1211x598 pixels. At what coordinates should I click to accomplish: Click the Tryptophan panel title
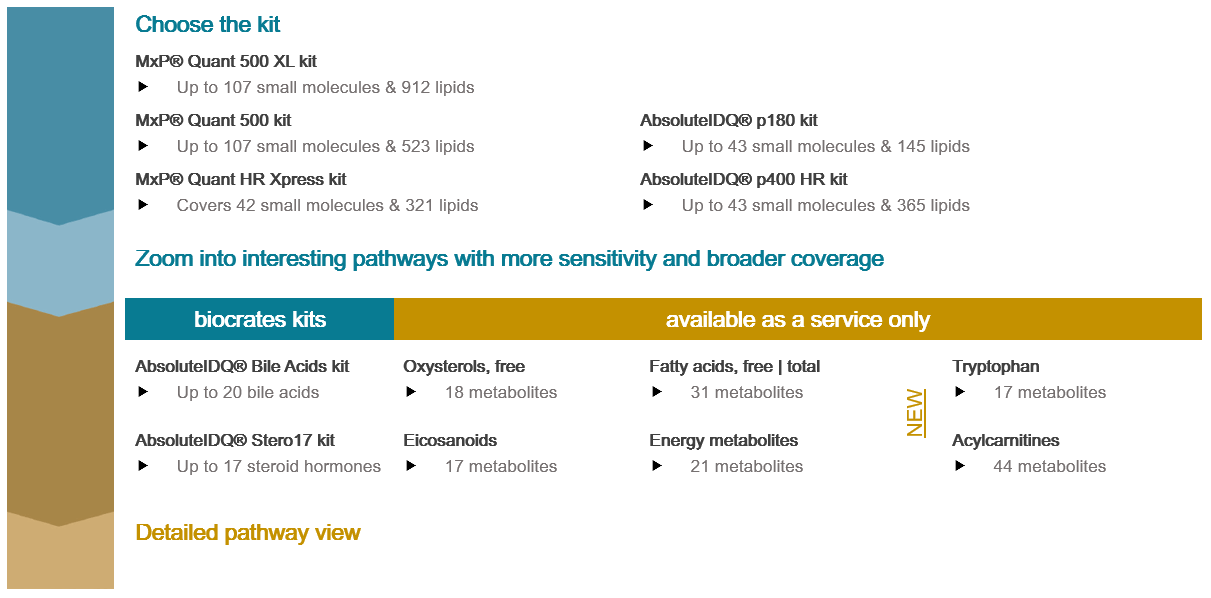point(996,366)
